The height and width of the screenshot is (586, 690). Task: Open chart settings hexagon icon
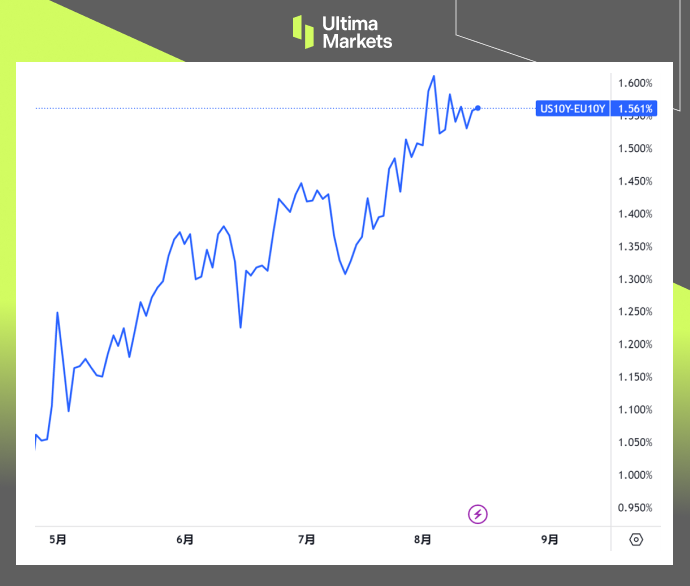tap(636, 539)
